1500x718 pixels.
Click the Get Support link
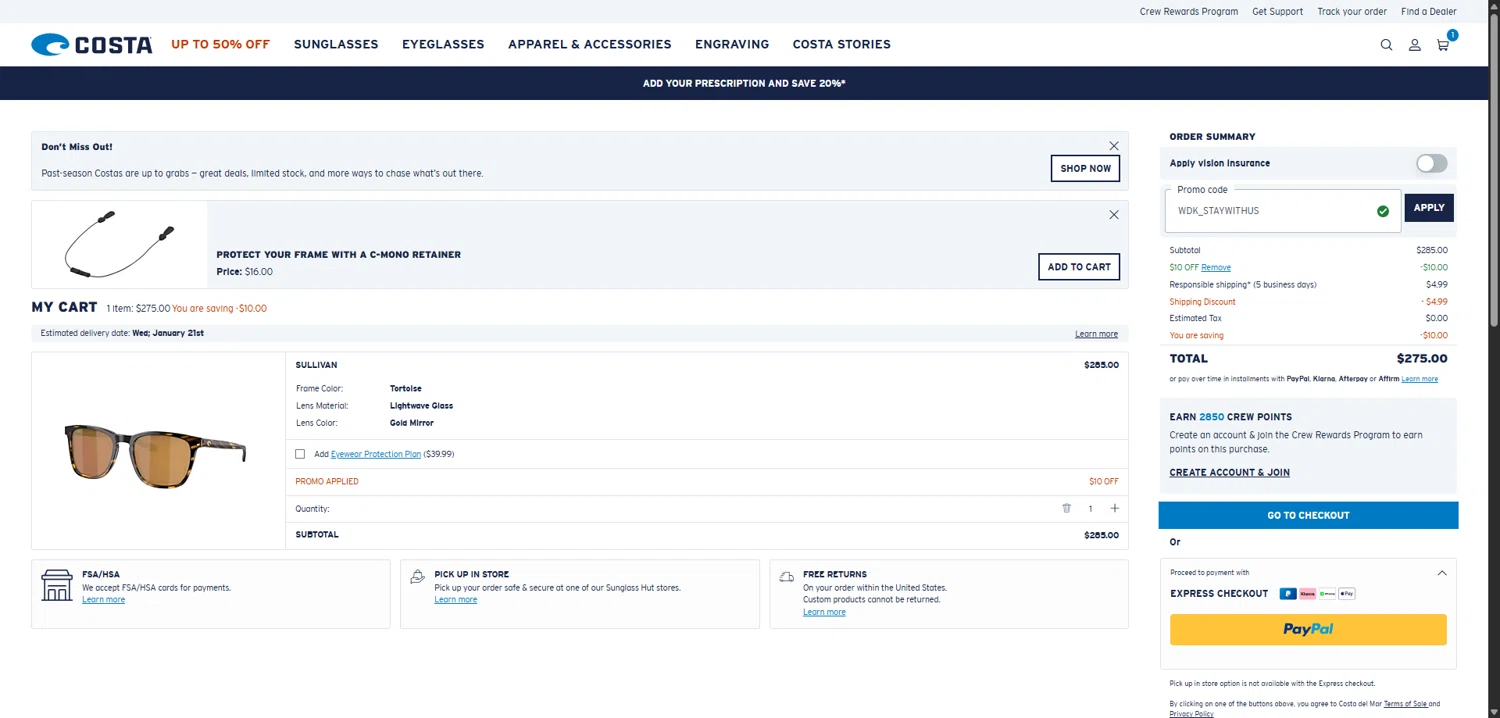point(1278,12)
